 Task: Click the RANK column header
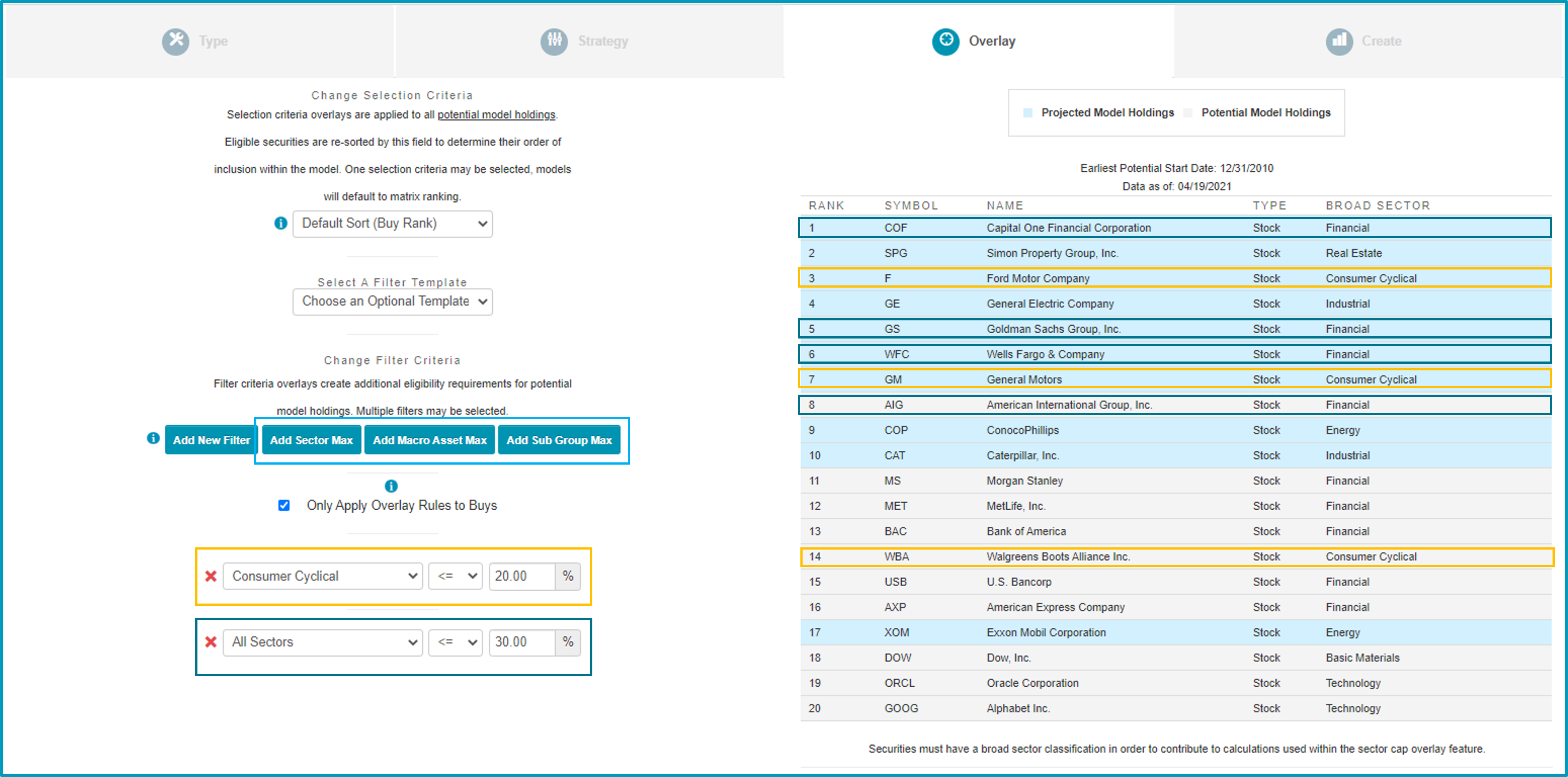coord(826,206)
